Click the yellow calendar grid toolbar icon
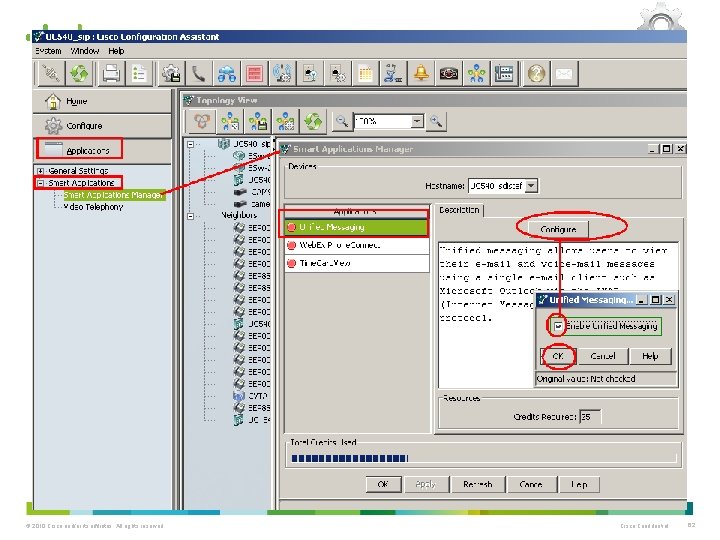The width and height of the screenshot is (720, 540). coord(366,73)
